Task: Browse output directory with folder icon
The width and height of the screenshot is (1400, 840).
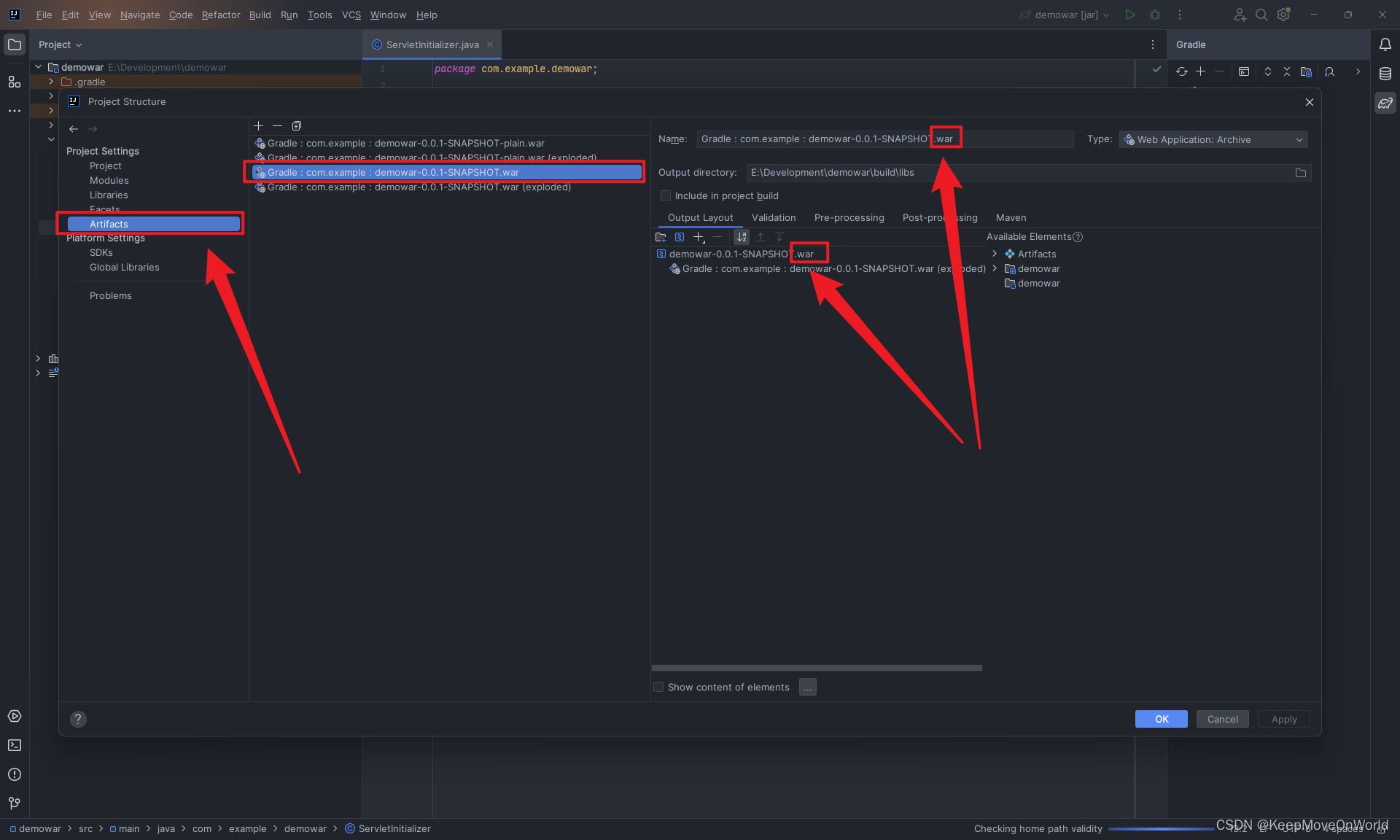Action: 1300,173
